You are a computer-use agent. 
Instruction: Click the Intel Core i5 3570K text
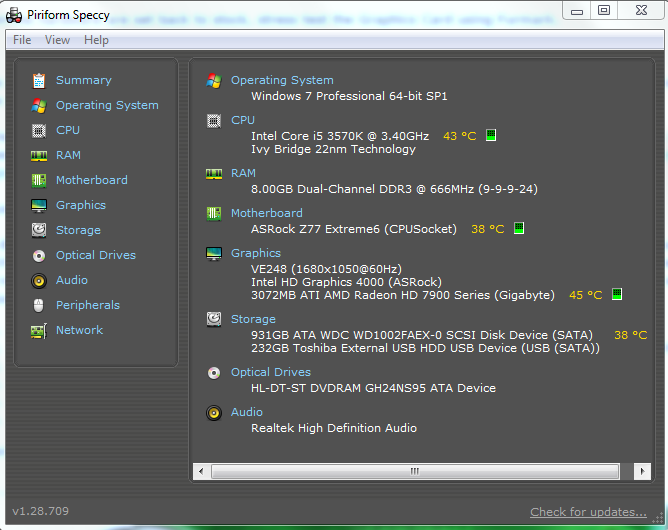click(x=340, y=136)
